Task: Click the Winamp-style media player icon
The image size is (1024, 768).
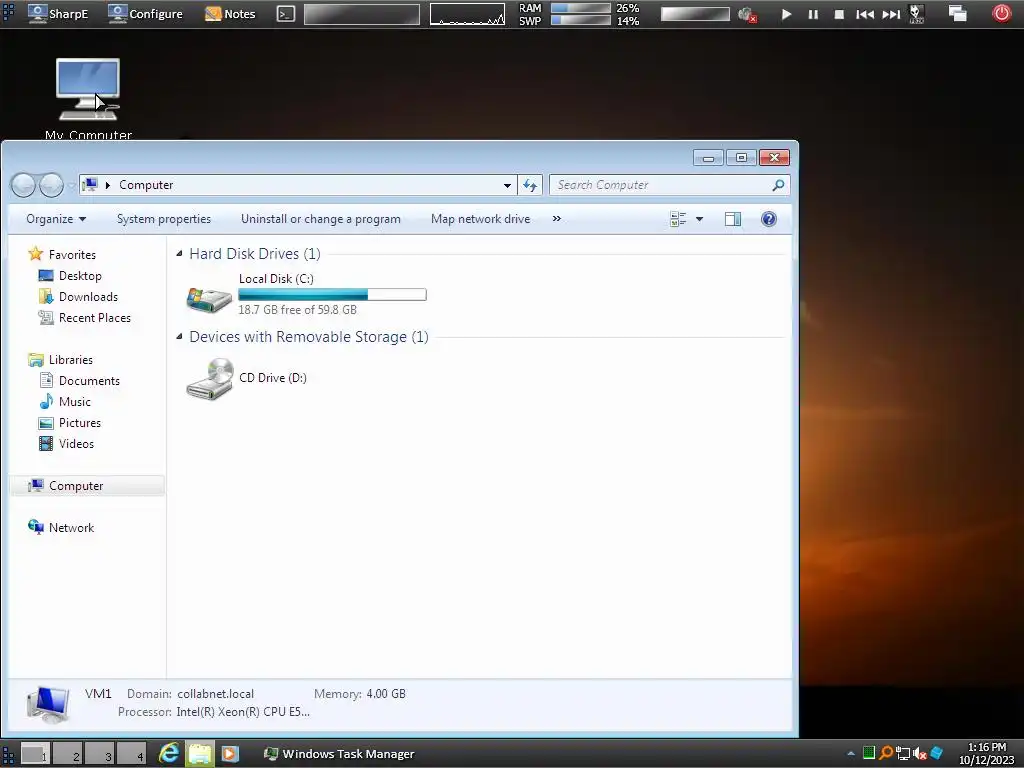Action: click(x=917, y=14)
